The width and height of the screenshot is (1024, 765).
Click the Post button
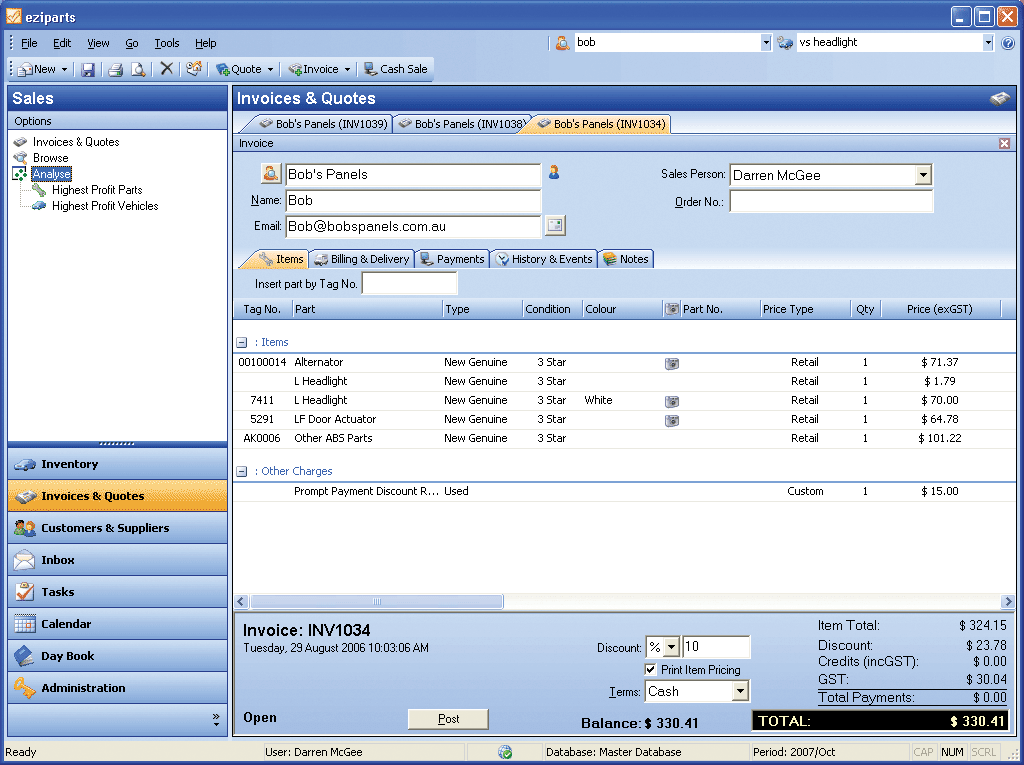[448, 719]
